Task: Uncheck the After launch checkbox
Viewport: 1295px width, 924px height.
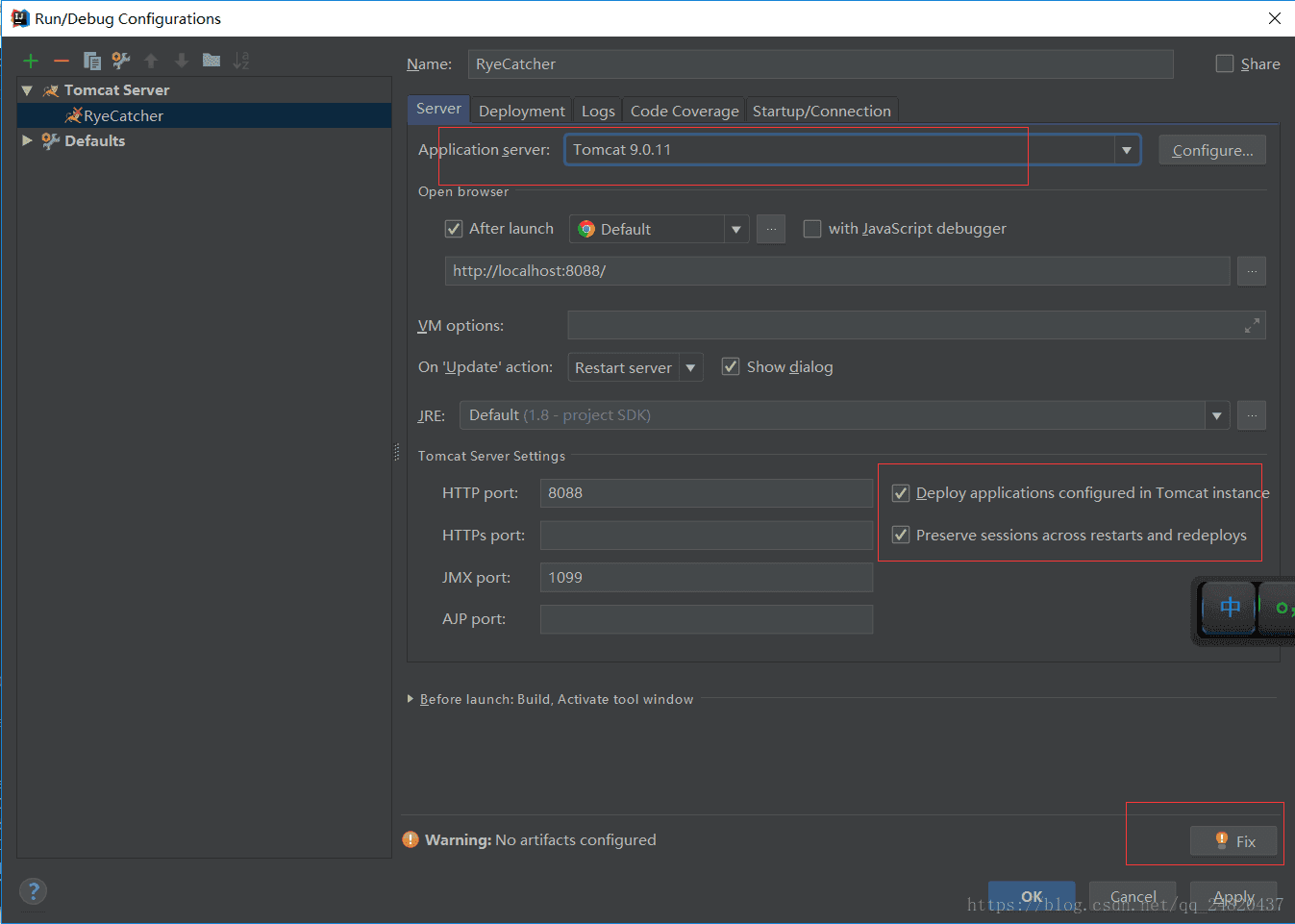Action: pos(454,229)
